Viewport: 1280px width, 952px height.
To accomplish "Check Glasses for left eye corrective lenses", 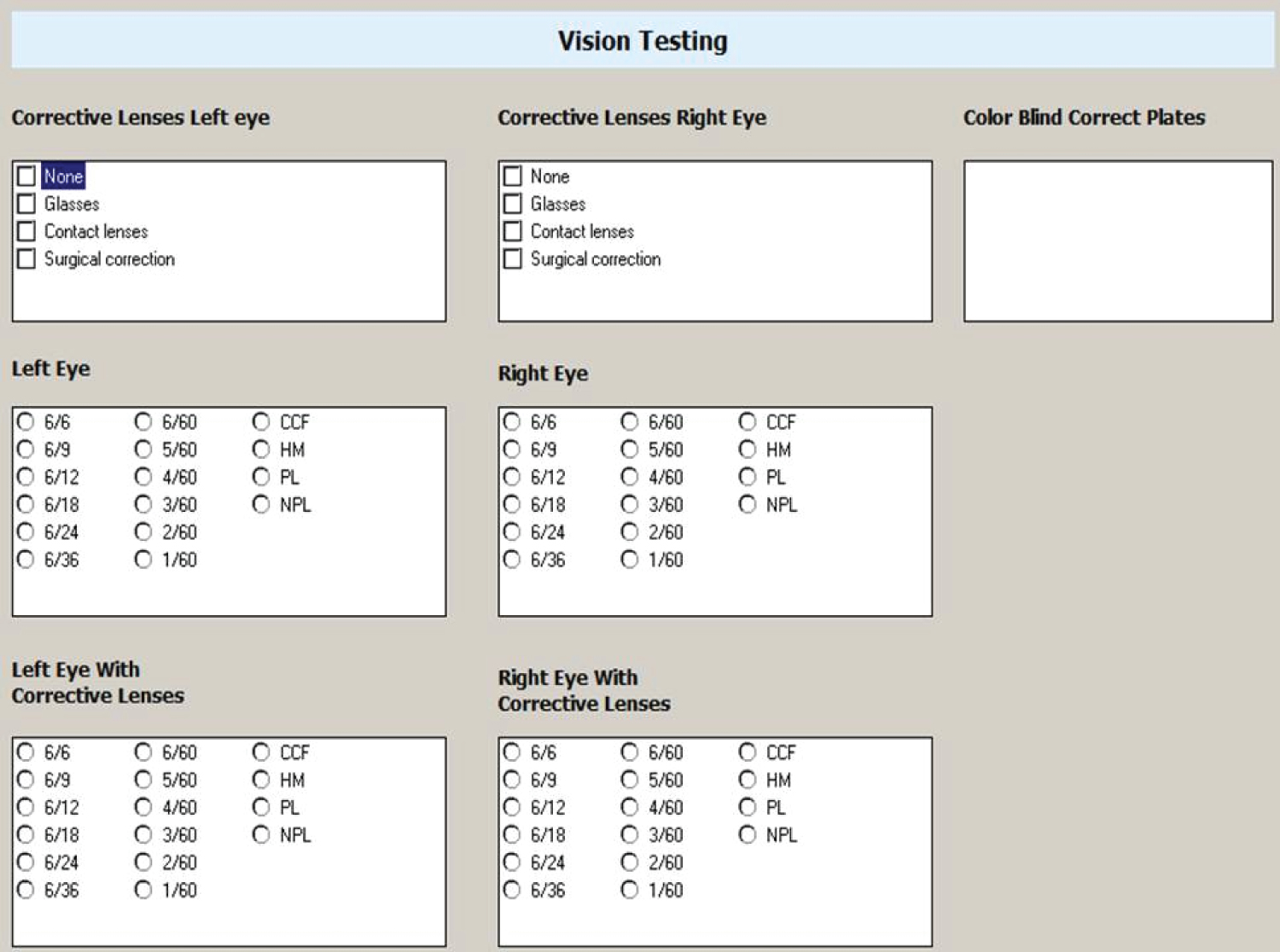I will (x=26, y=204).
